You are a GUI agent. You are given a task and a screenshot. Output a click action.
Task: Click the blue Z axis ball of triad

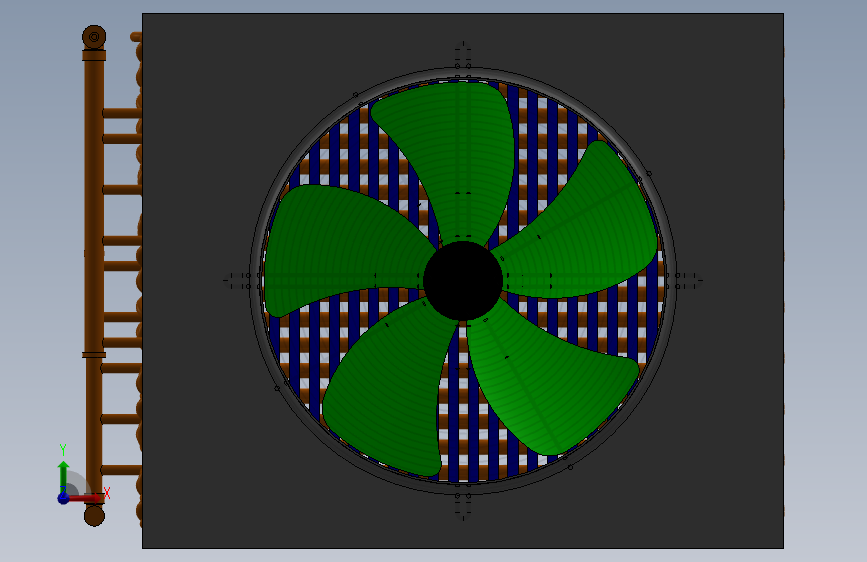(64, 498)
